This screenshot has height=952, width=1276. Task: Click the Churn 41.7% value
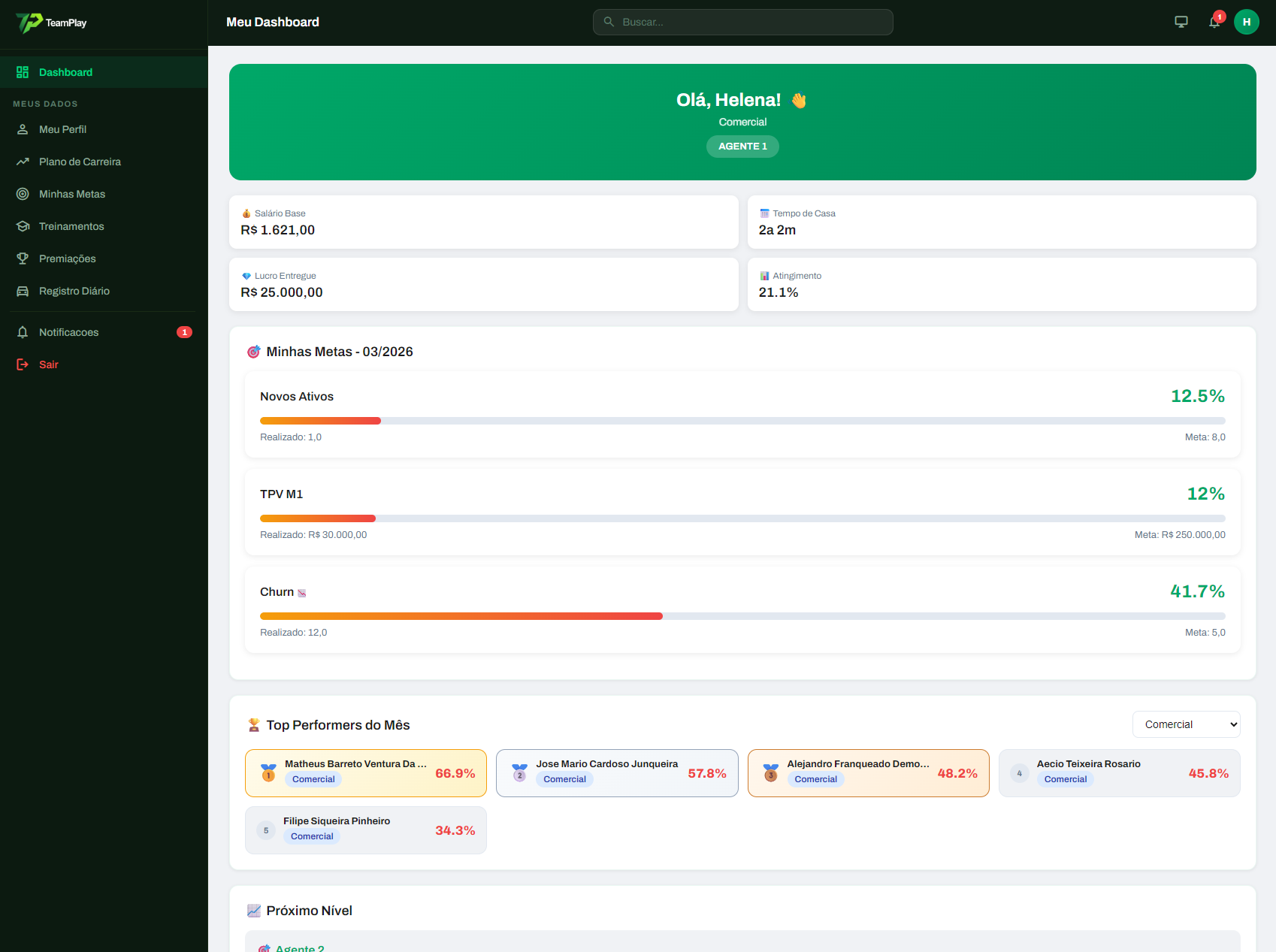(1198, 591)
